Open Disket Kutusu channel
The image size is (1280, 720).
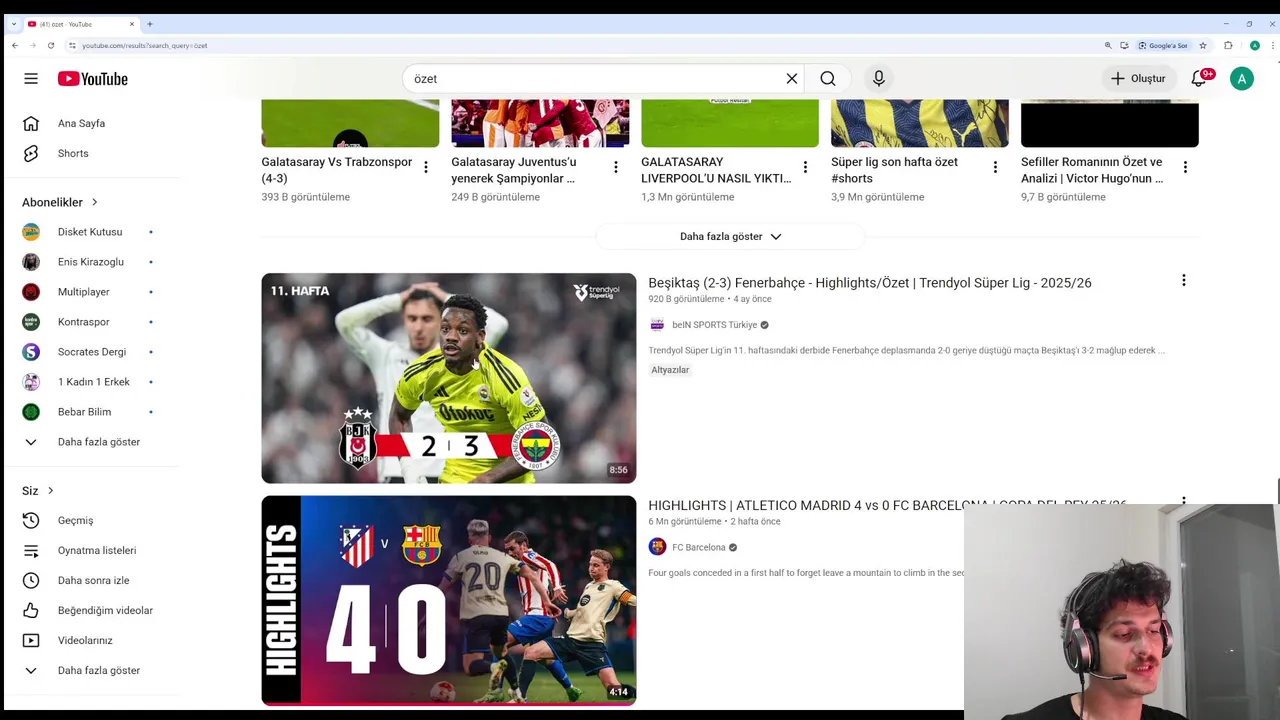pyautogui.click(x=92, y=232)
